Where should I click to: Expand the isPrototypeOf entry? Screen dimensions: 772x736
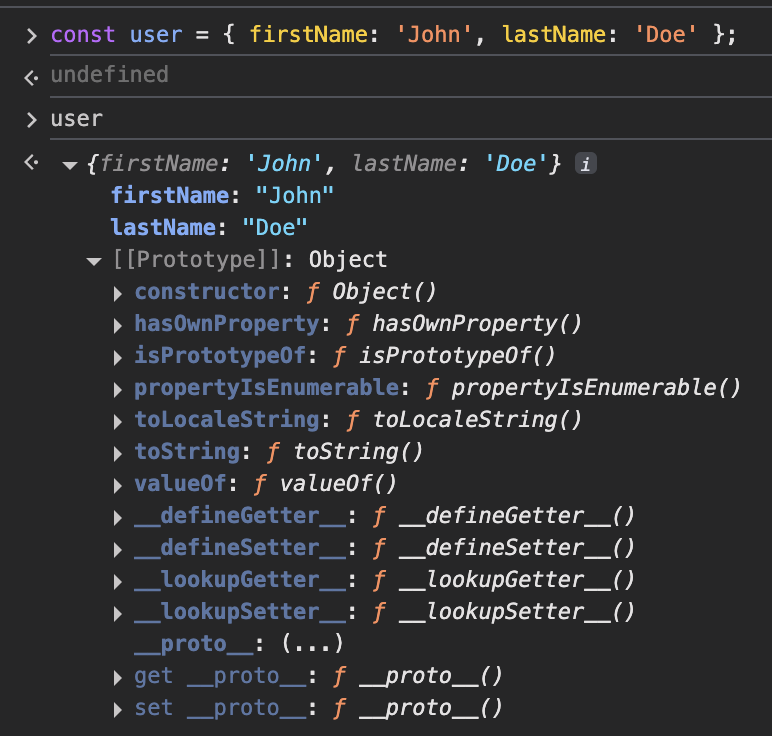pos(117,357)
